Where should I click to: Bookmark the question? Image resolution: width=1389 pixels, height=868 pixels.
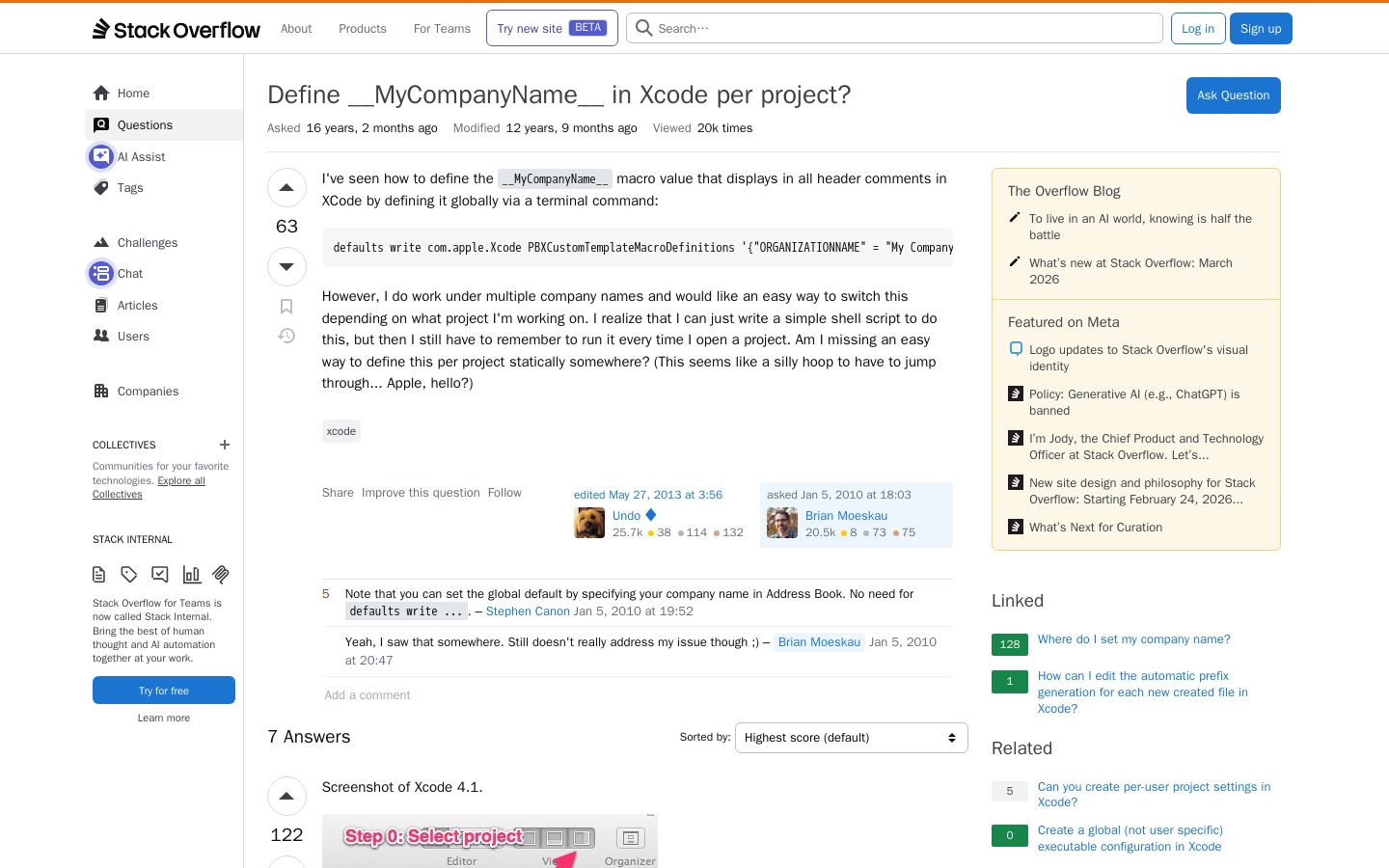click(286, 307)
